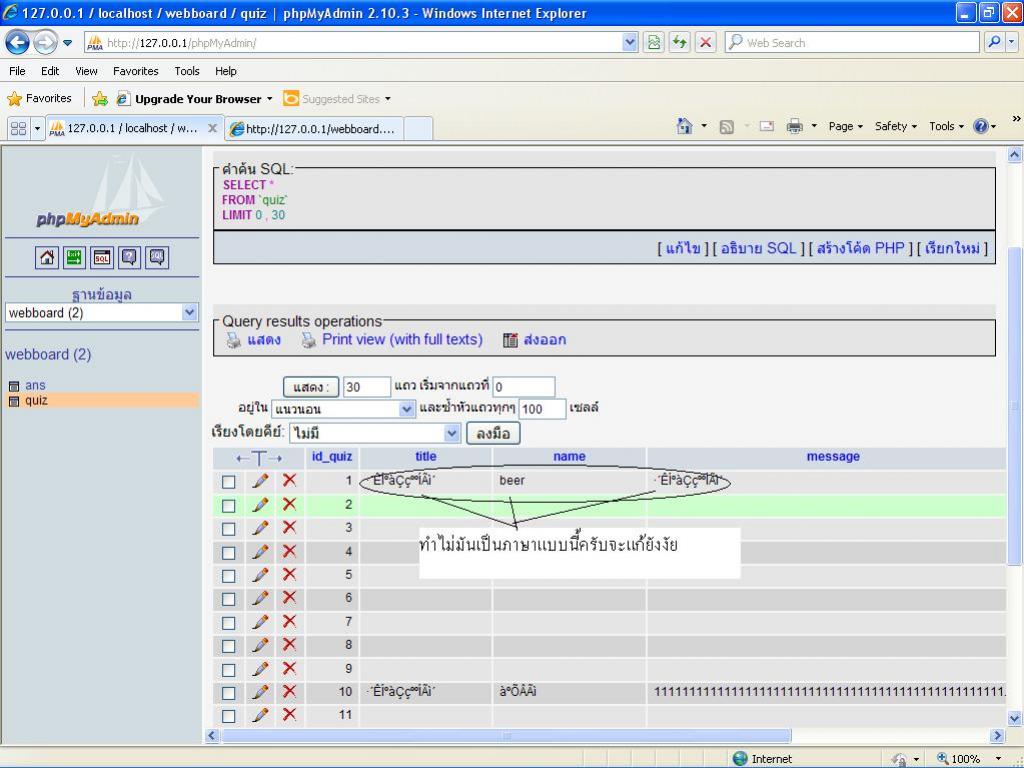Click the ลงมือ Go button
The image size is (1024, 768).
point(493,433)
